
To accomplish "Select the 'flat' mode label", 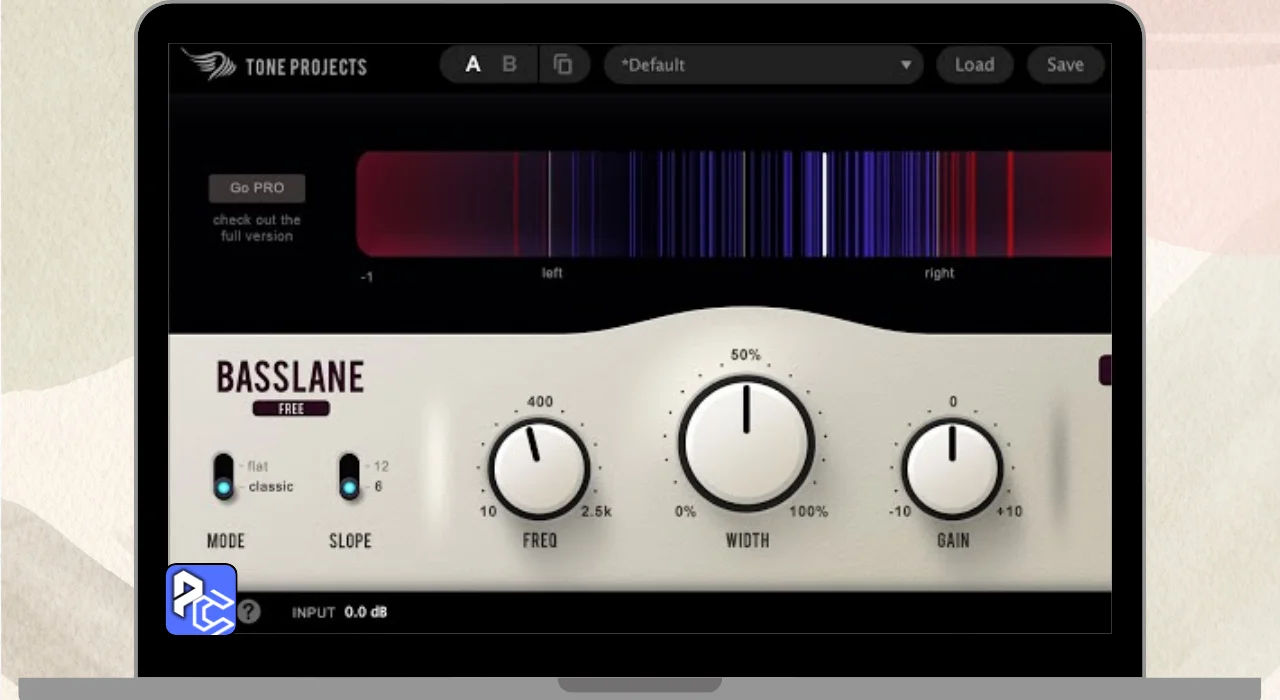I will point(258,466).
